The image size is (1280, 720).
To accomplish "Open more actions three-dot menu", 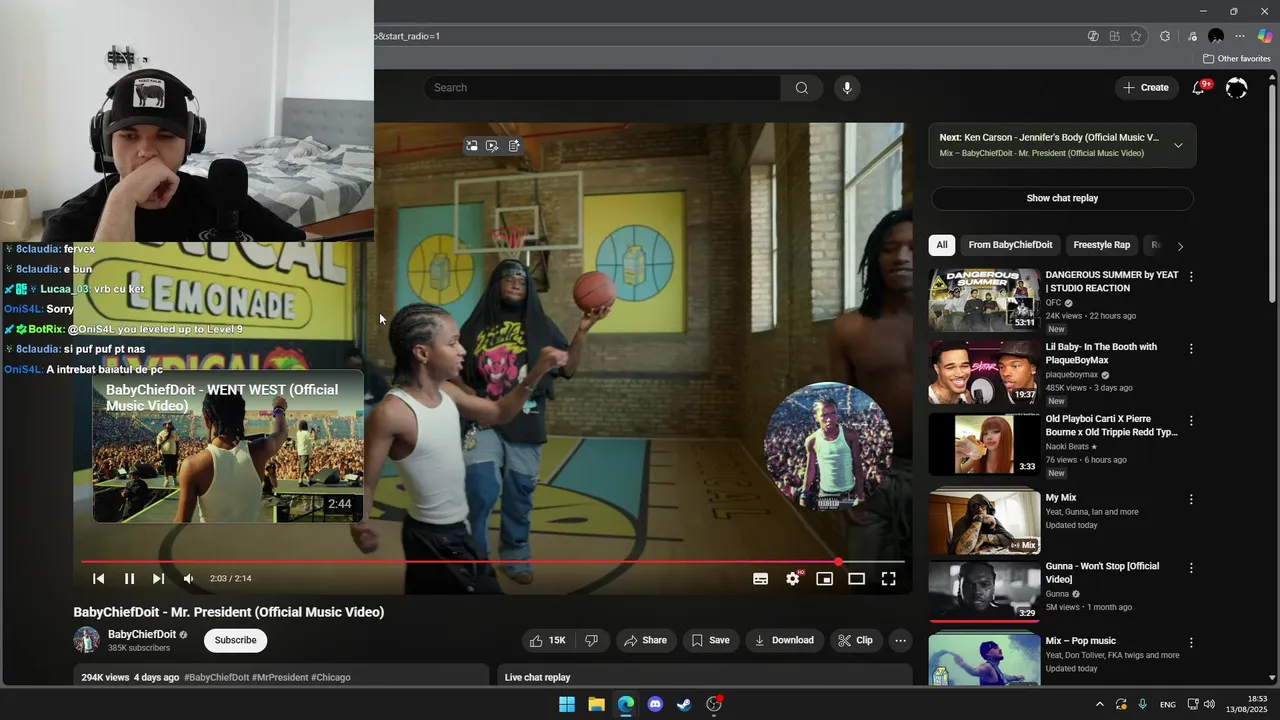I will pos(900,640).
